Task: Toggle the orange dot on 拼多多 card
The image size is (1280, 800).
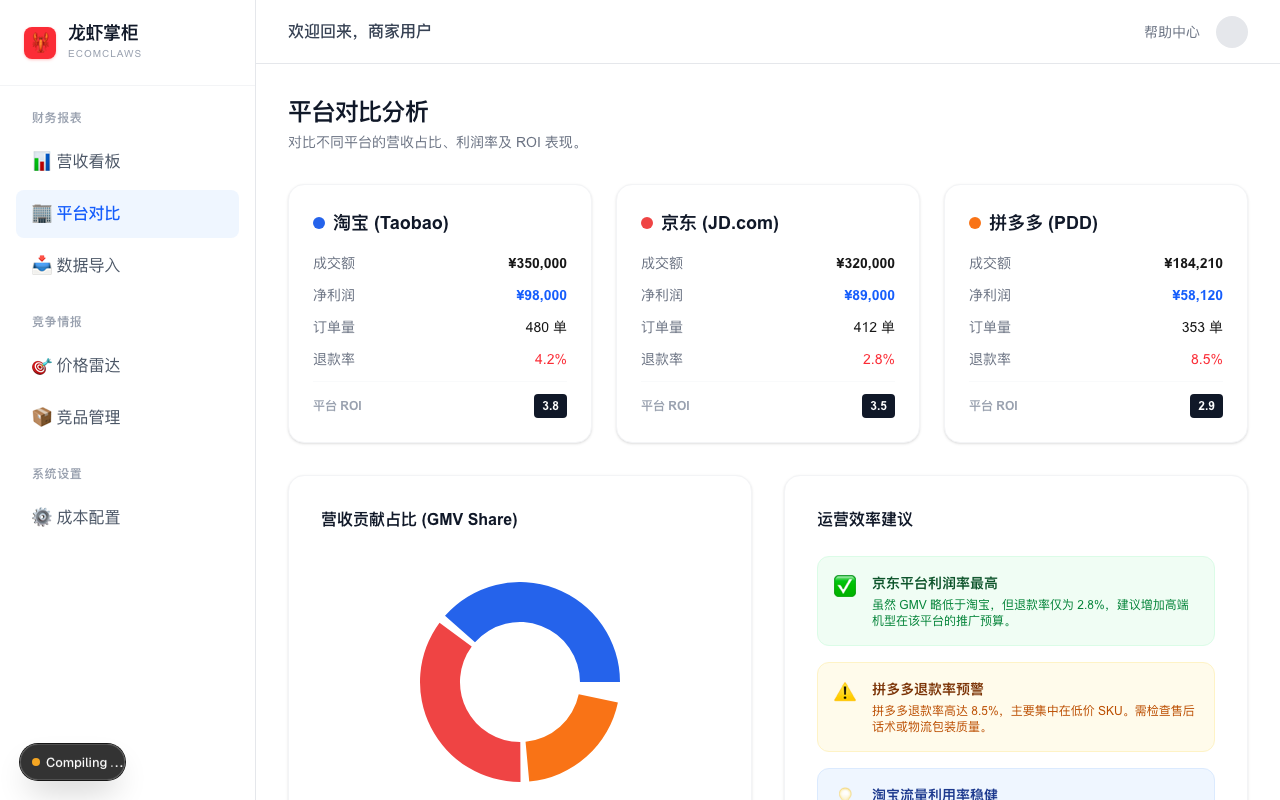Action: [975, 222]
